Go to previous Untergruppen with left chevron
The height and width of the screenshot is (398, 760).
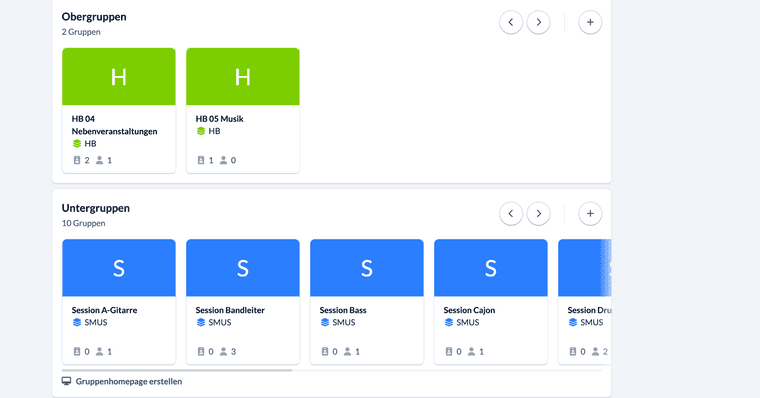pyautogui.click(x=511, y=214)
